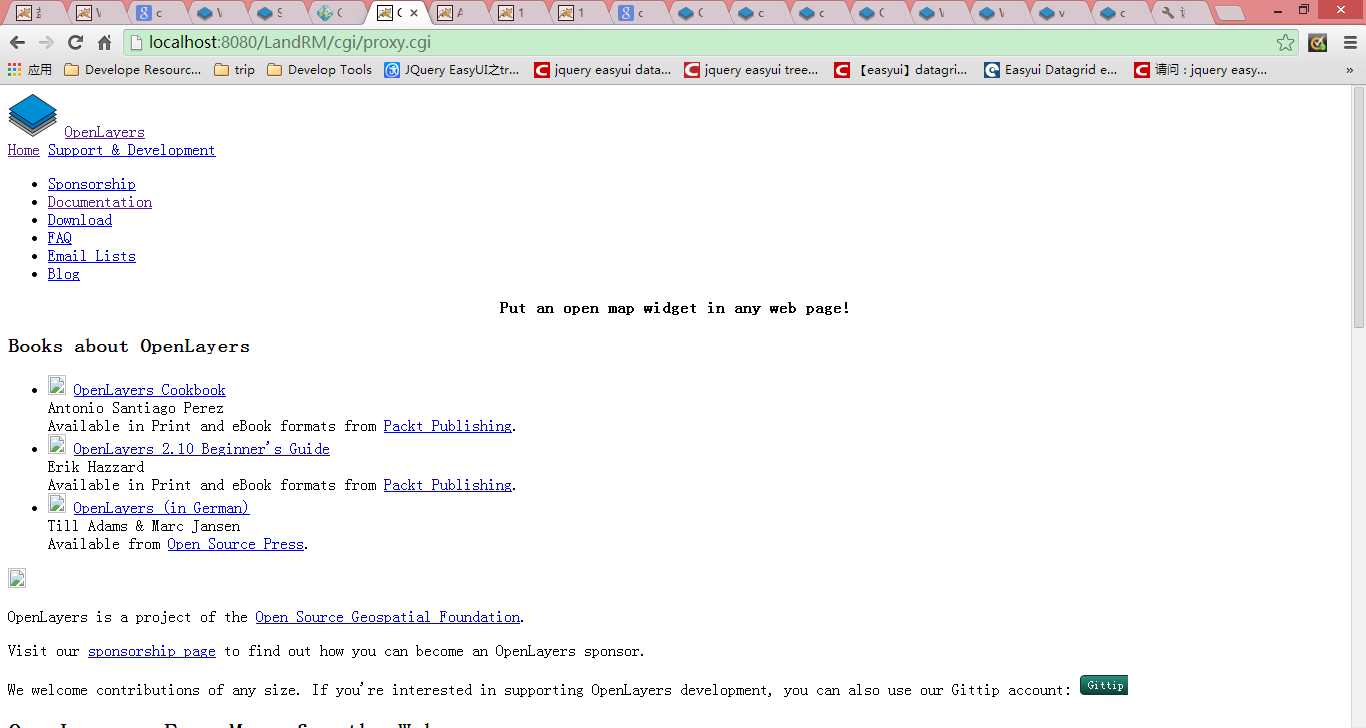The width and height of the screenshot is (1366, 728).
Task: Open the JQuery EasyUI之tr... bookmark
Action: pyautogui.click(x=452, y=70)
